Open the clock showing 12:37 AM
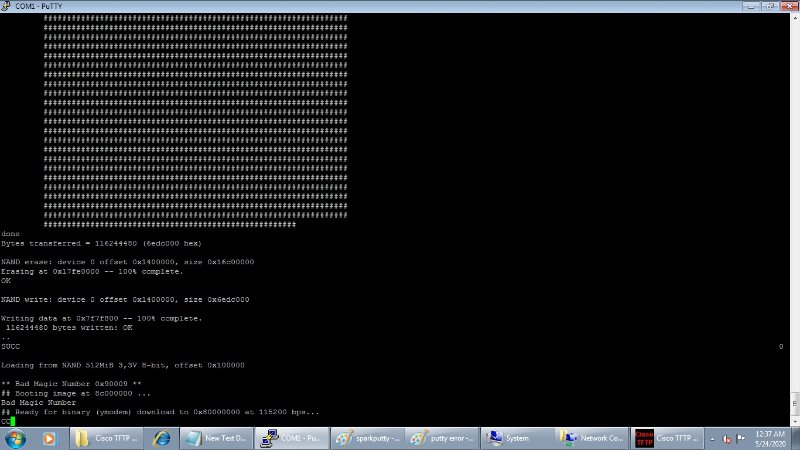 [x=770, y=439]
